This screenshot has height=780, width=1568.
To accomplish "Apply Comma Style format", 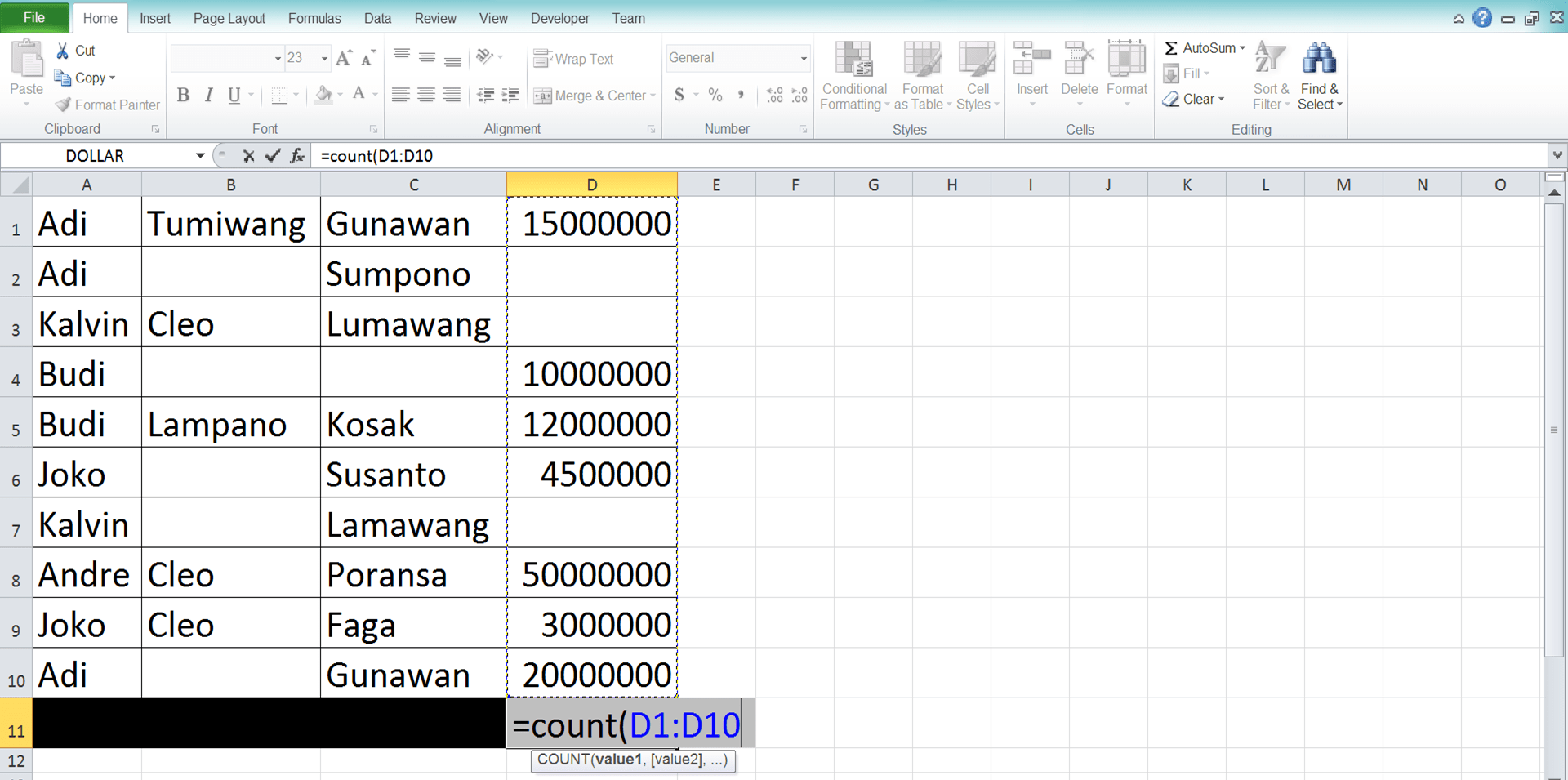I will click(x=741, y=95).
